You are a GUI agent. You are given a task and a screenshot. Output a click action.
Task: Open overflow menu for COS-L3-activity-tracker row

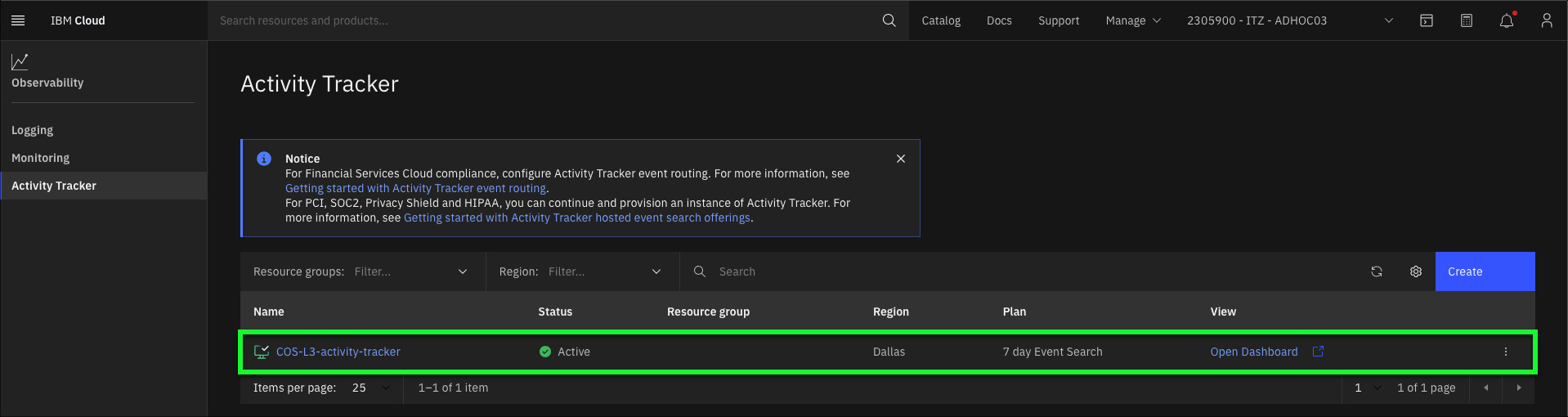tap(1506, 352)
